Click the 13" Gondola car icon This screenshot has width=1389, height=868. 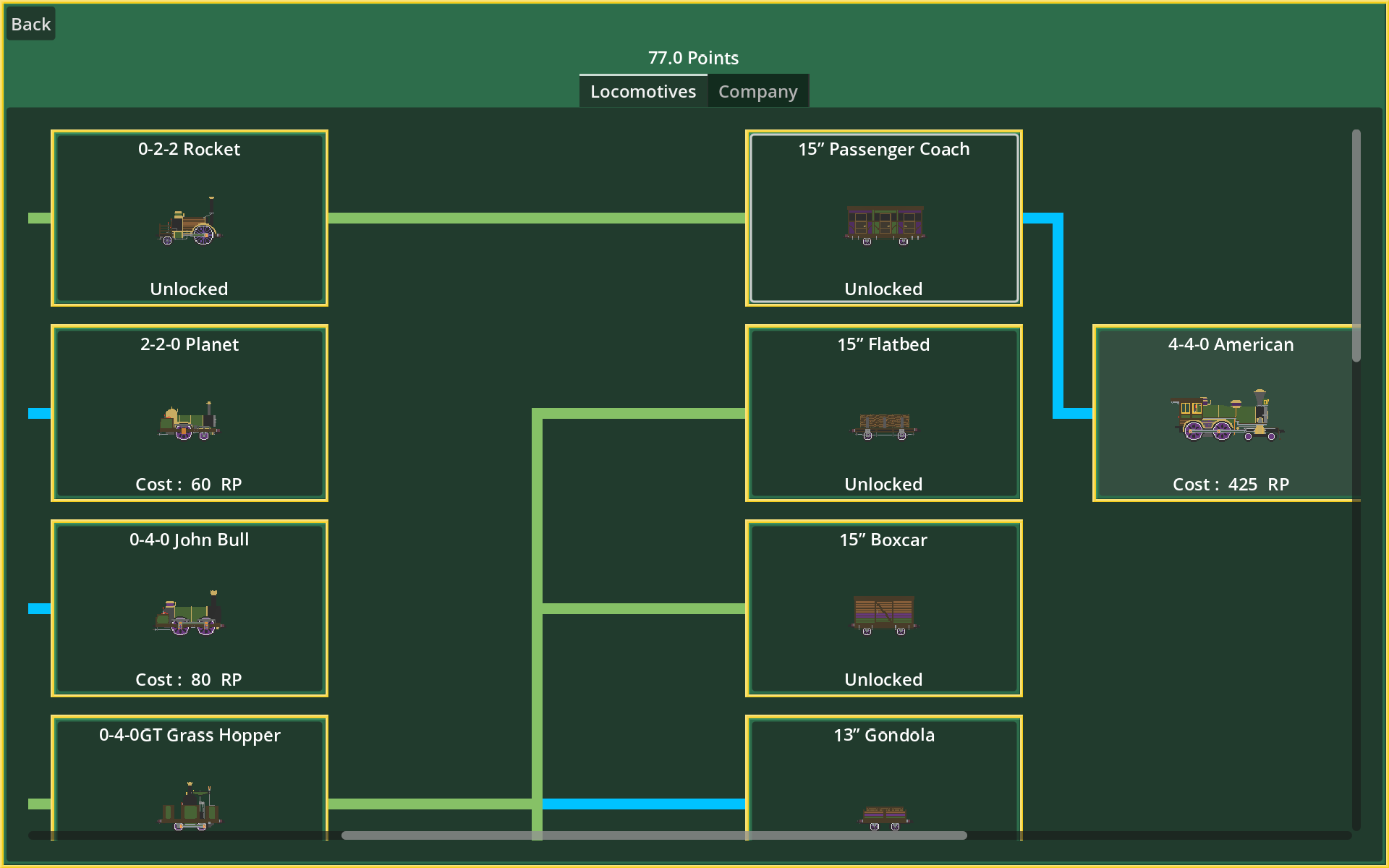pyautogui.click(x=884, y=818)
